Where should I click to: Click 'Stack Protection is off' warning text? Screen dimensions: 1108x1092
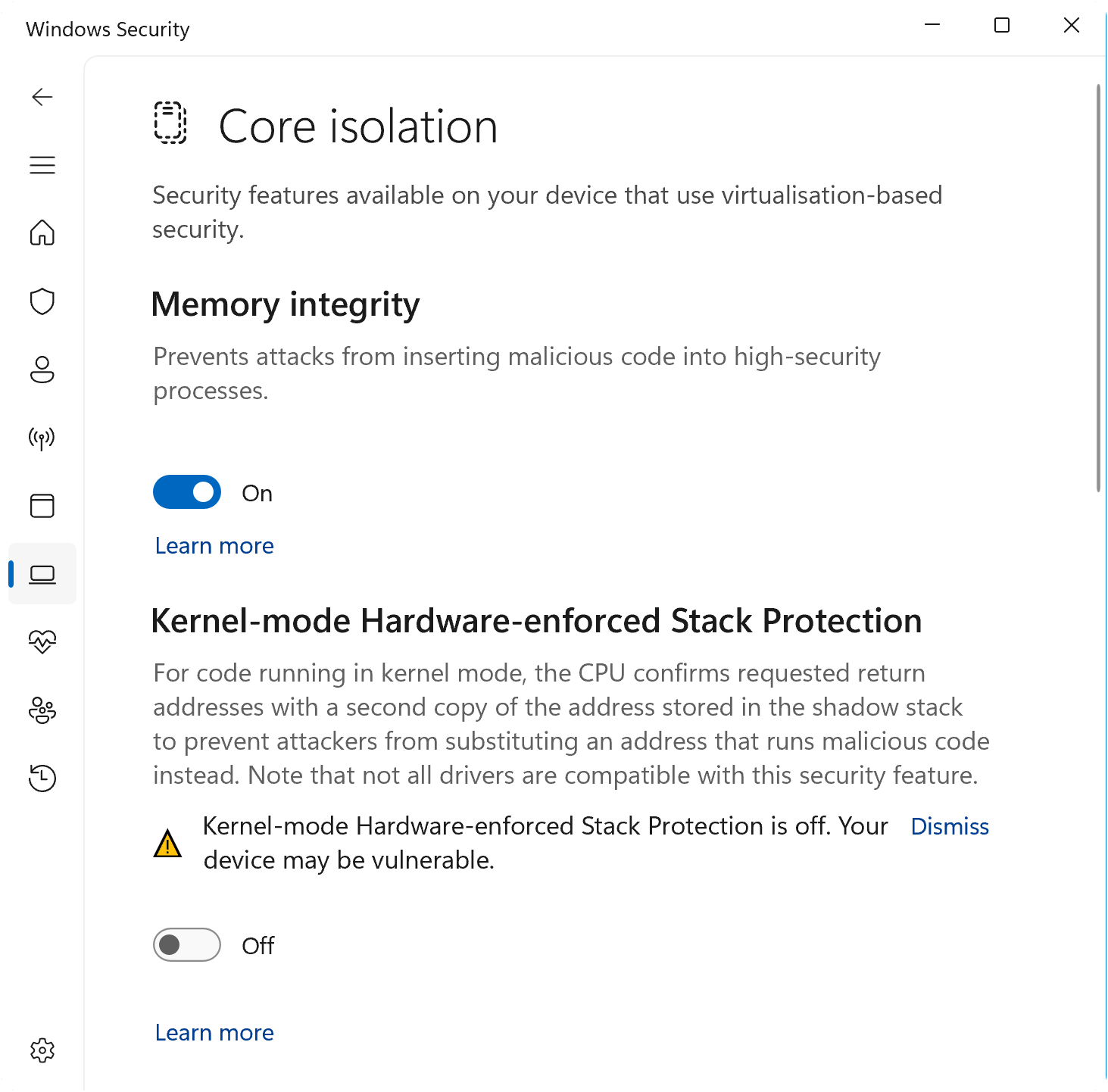(545, 843)
